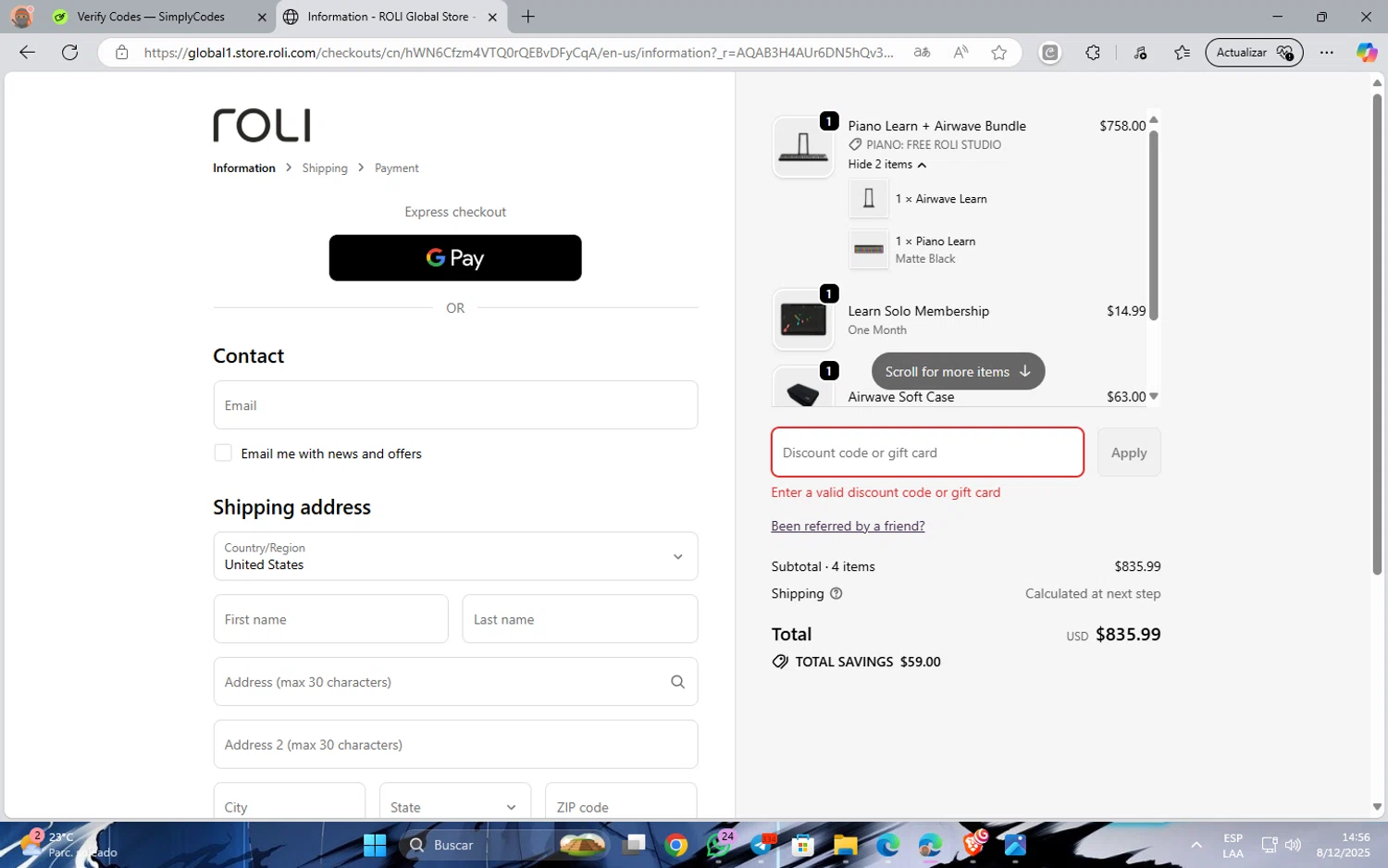Click the volume speaker tray icon
The height and width of the screenshot is (868, 1388).
(x=1293, y=845)
